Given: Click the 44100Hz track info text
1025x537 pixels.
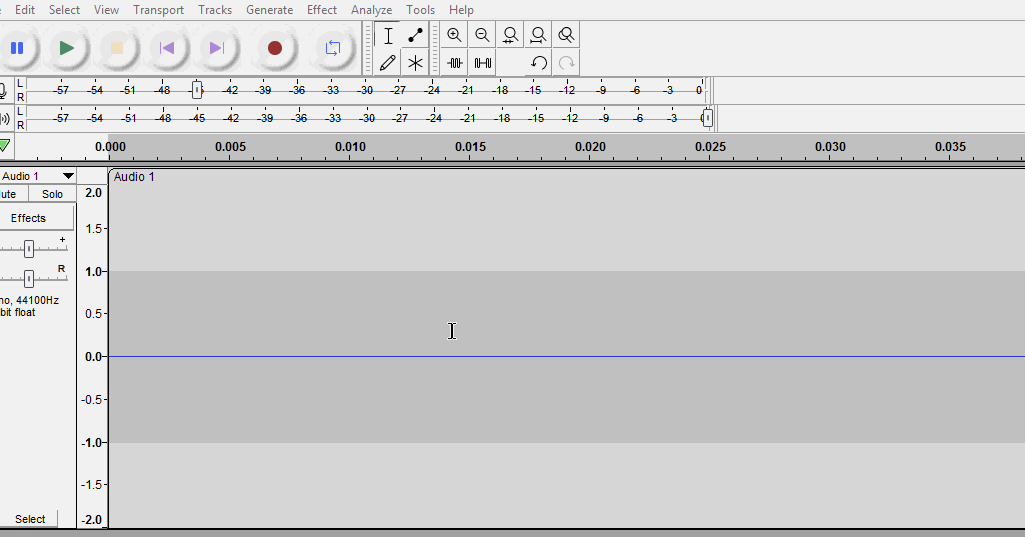Looking at the screenshot, I should click(37, 300).
